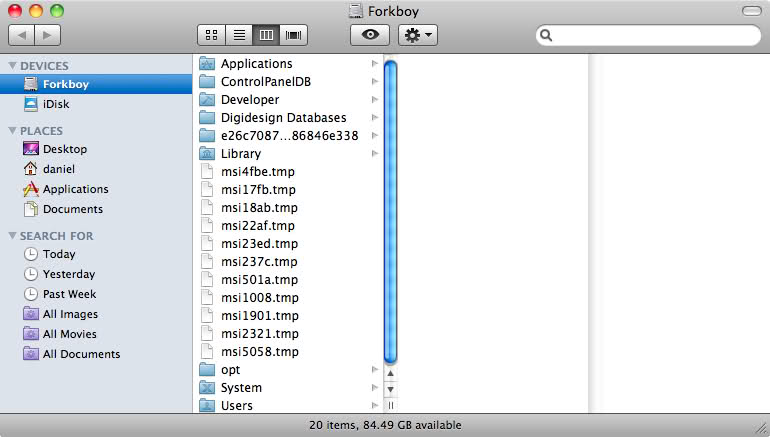Go forward with the right arrow
The image size is (770, 437).
[48, 35]
